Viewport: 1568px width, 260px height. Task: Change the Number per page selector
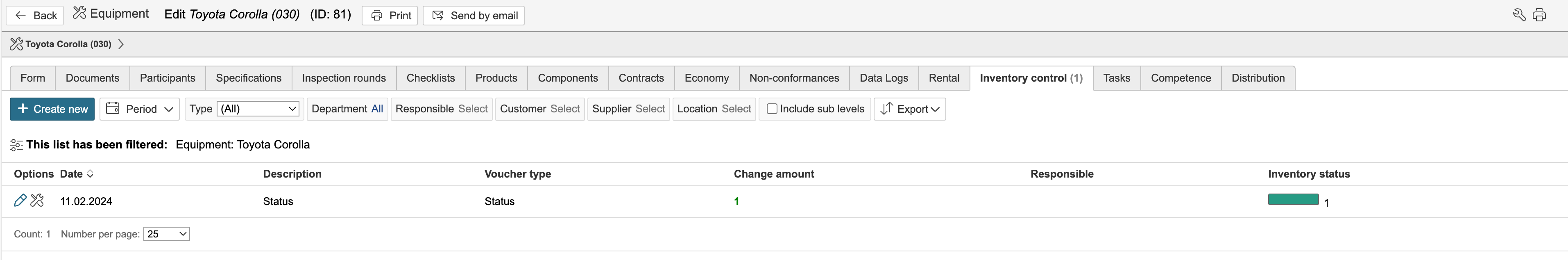click(x=166, y=234)
